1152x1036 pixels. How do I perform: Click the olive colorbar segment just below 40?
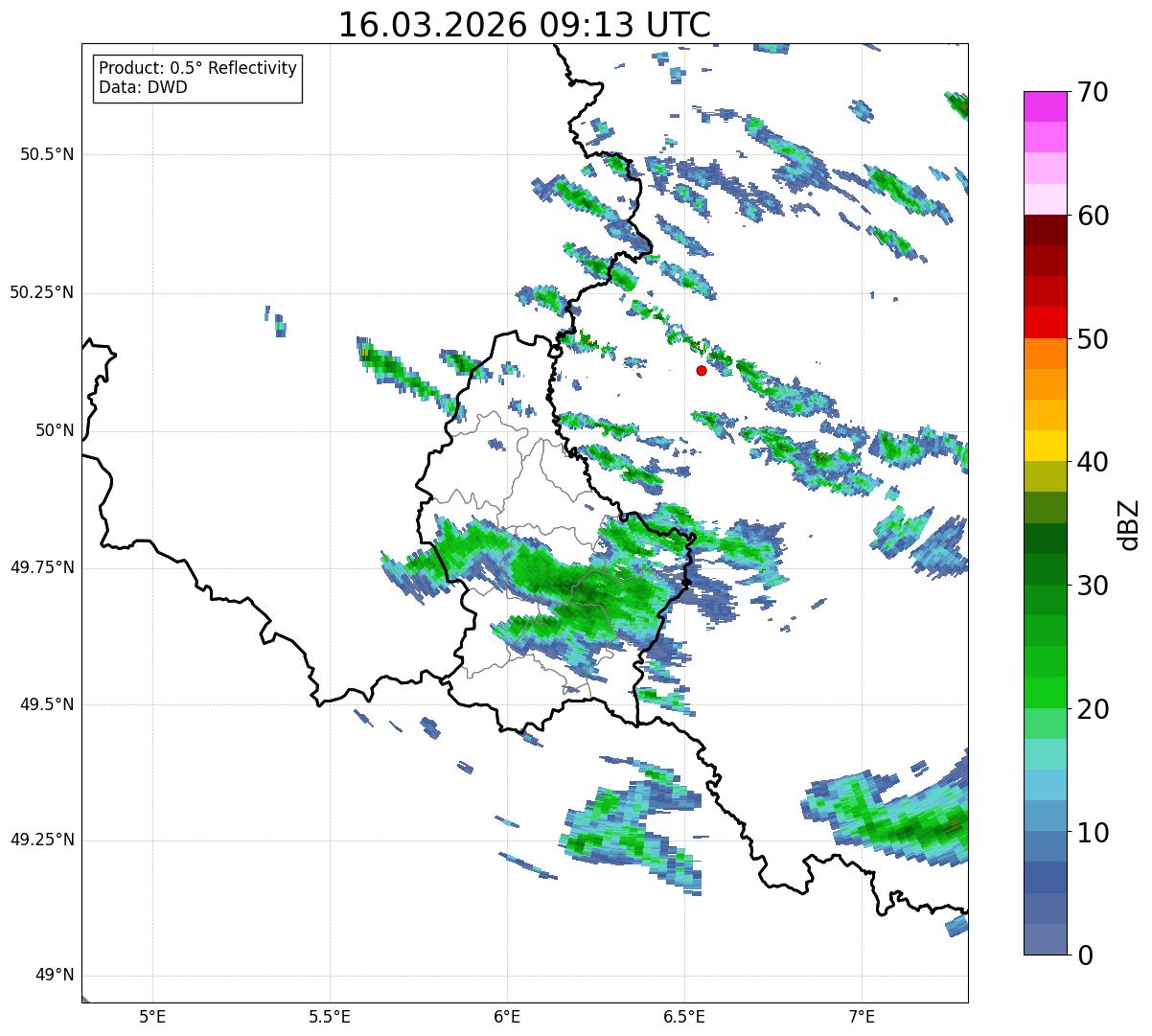click(x=1045, y=476)
